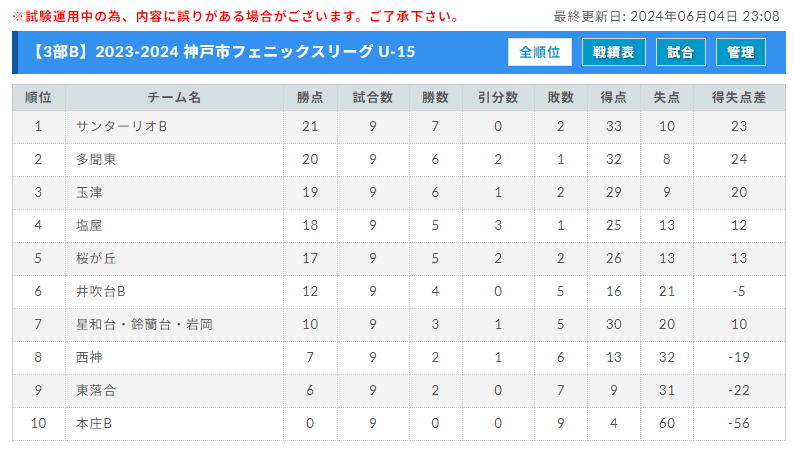This screenshot has width=794, height=449.
Task: Select team name 西神
Action: (x=89, y=357)
